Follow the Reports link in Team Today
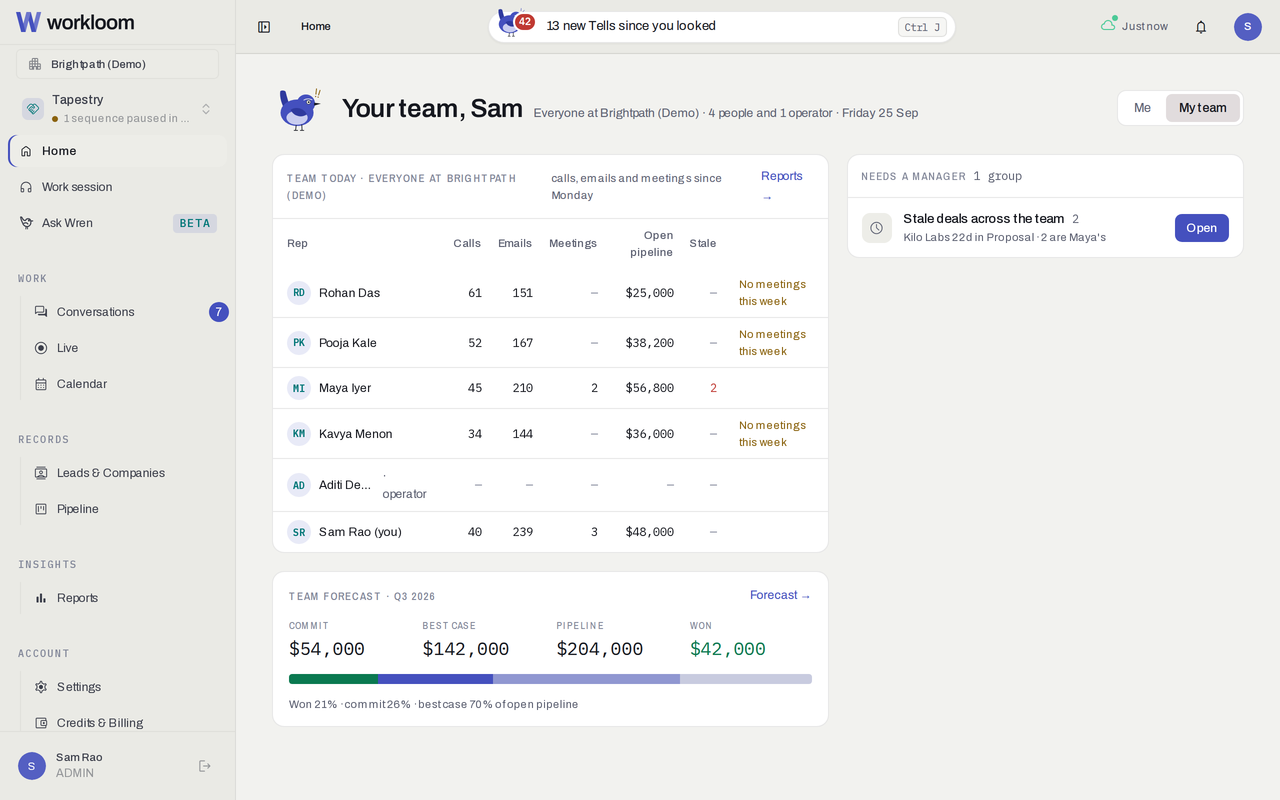Image resolution: width=1280 pixels, height=800 pixels. pyautogui.click(x=782, y=186)
